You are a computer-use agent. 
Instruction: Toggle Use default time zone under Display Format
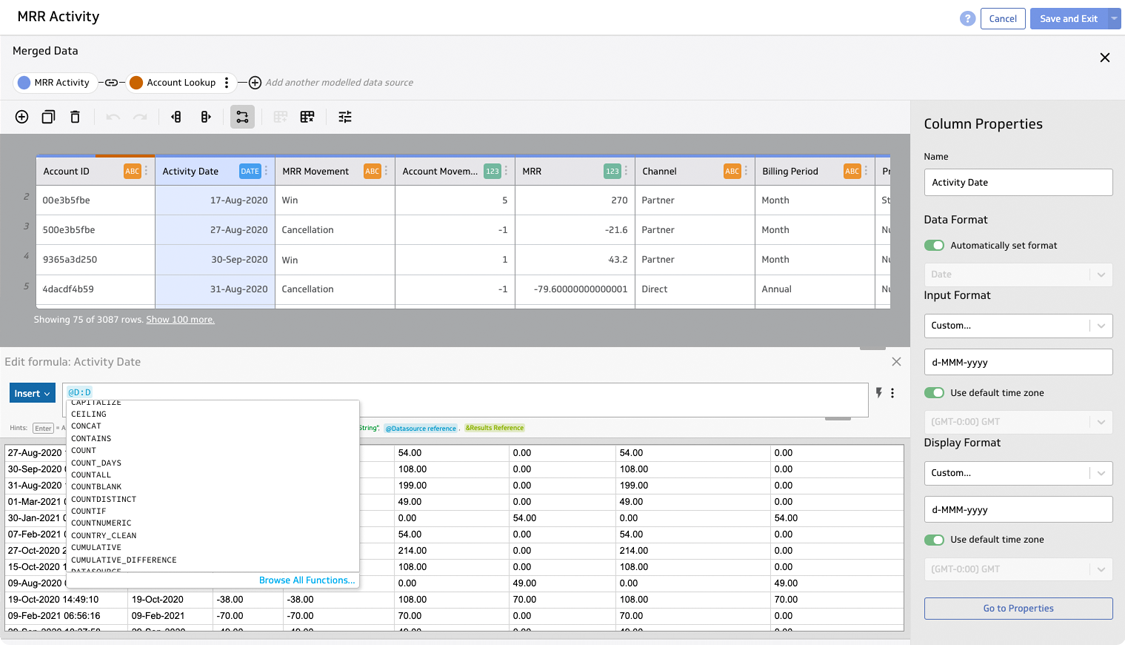(x=933, y=539)
